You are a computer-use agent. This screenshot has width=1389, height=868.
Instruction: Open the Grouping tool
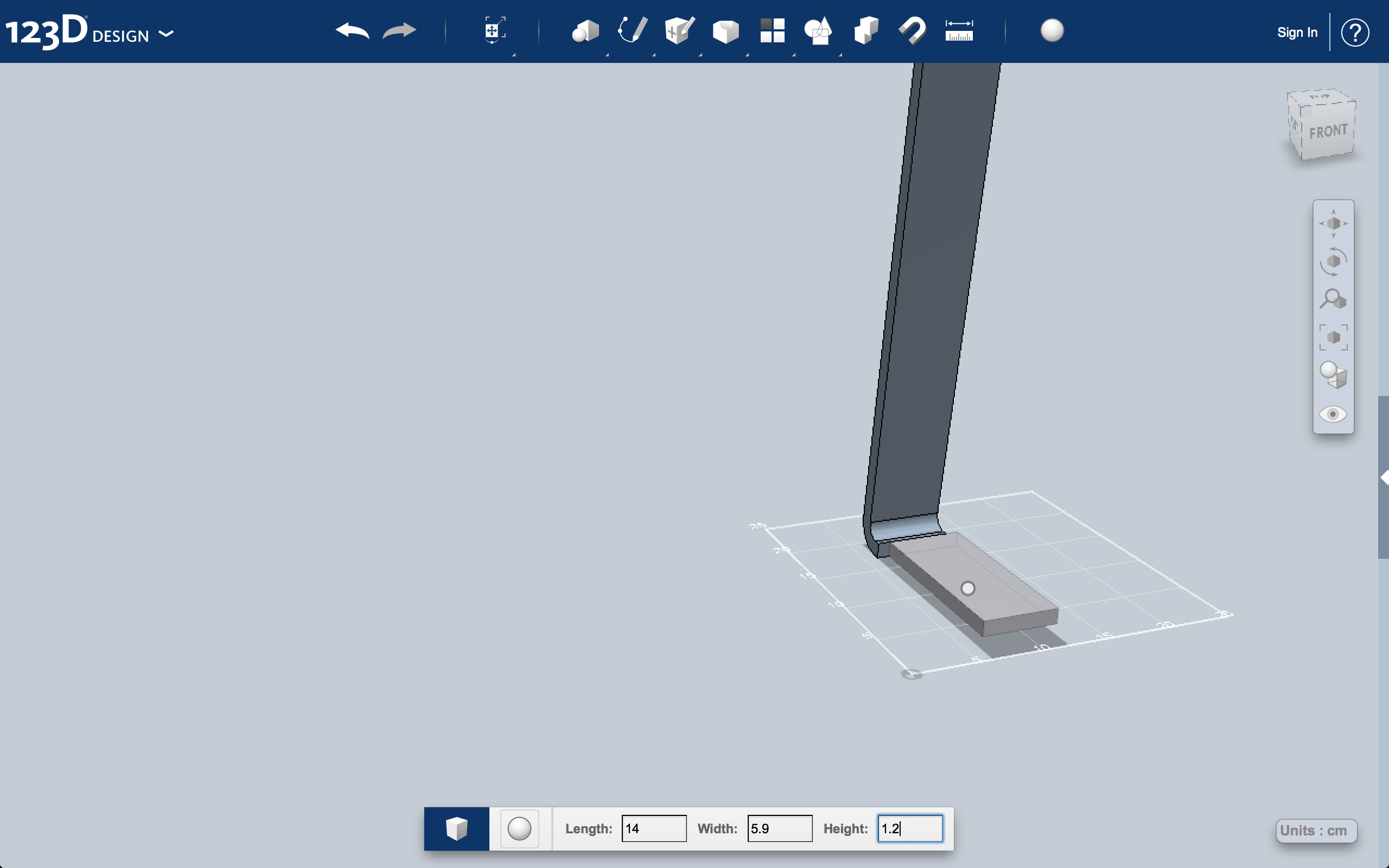(x=818, y=31)
